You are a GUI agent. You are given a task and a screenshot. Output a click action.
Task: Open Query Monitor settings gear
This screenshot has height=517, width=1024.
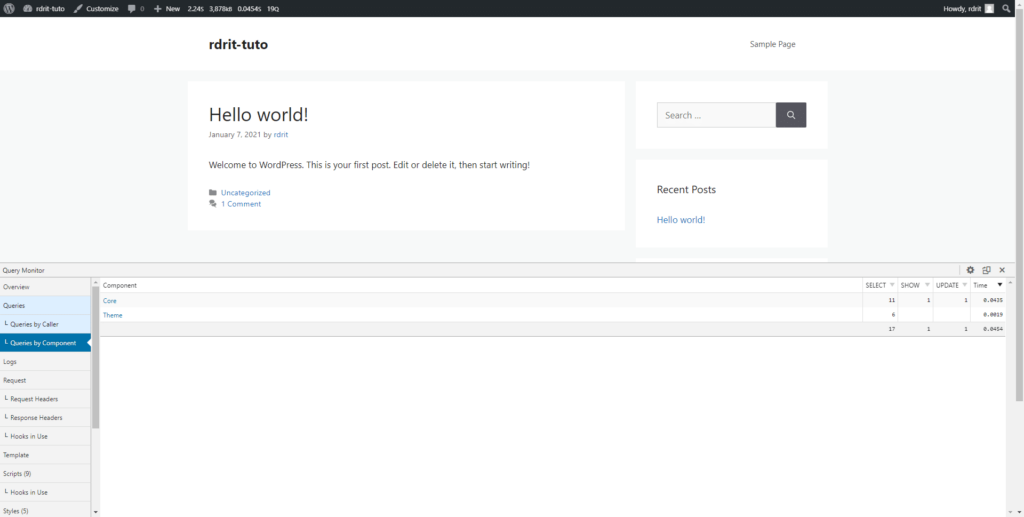click(970, 270)
